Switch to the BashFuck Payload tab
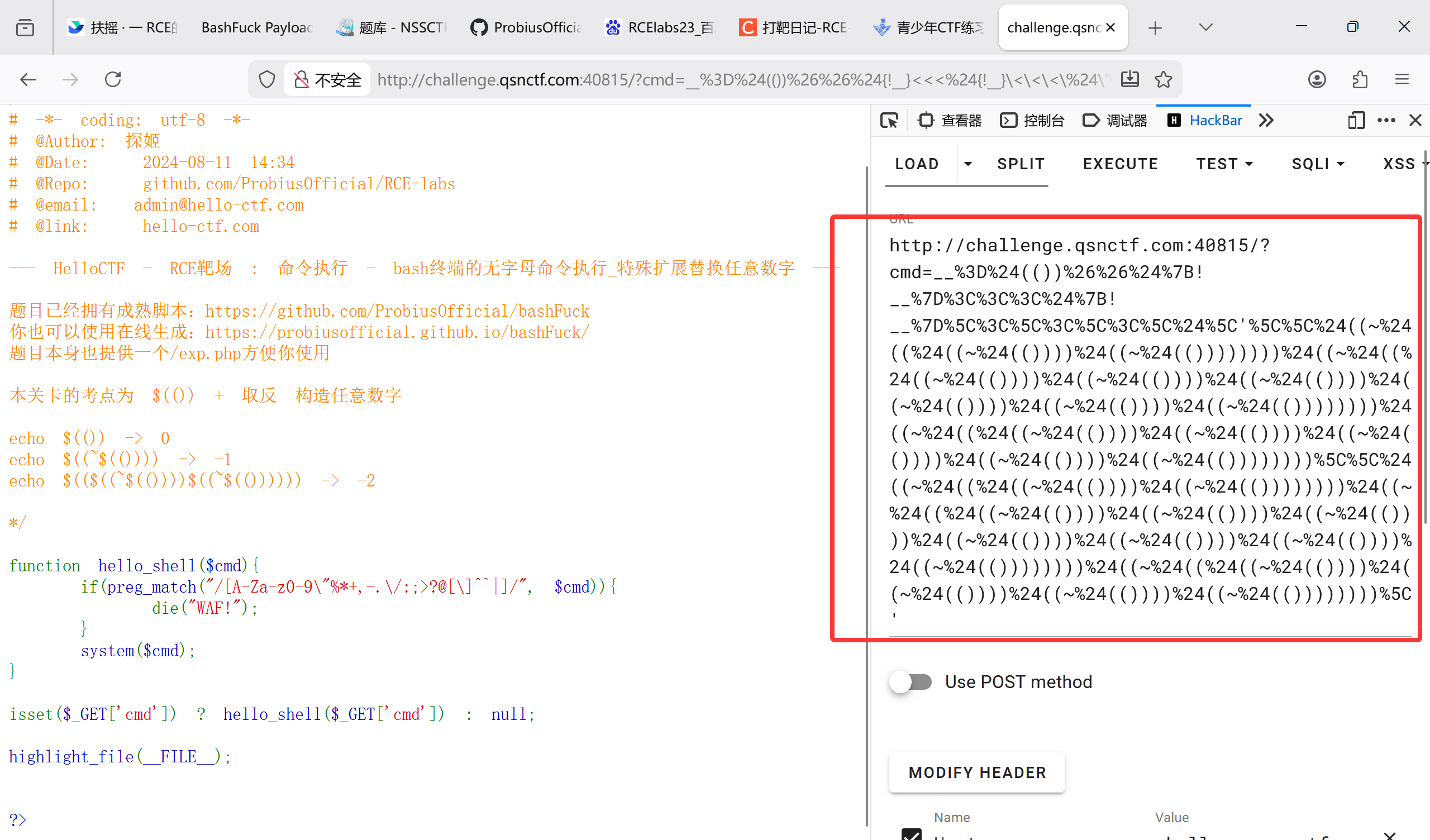The width and height of the screenshot is (1430, 840). tap(256, 27)
